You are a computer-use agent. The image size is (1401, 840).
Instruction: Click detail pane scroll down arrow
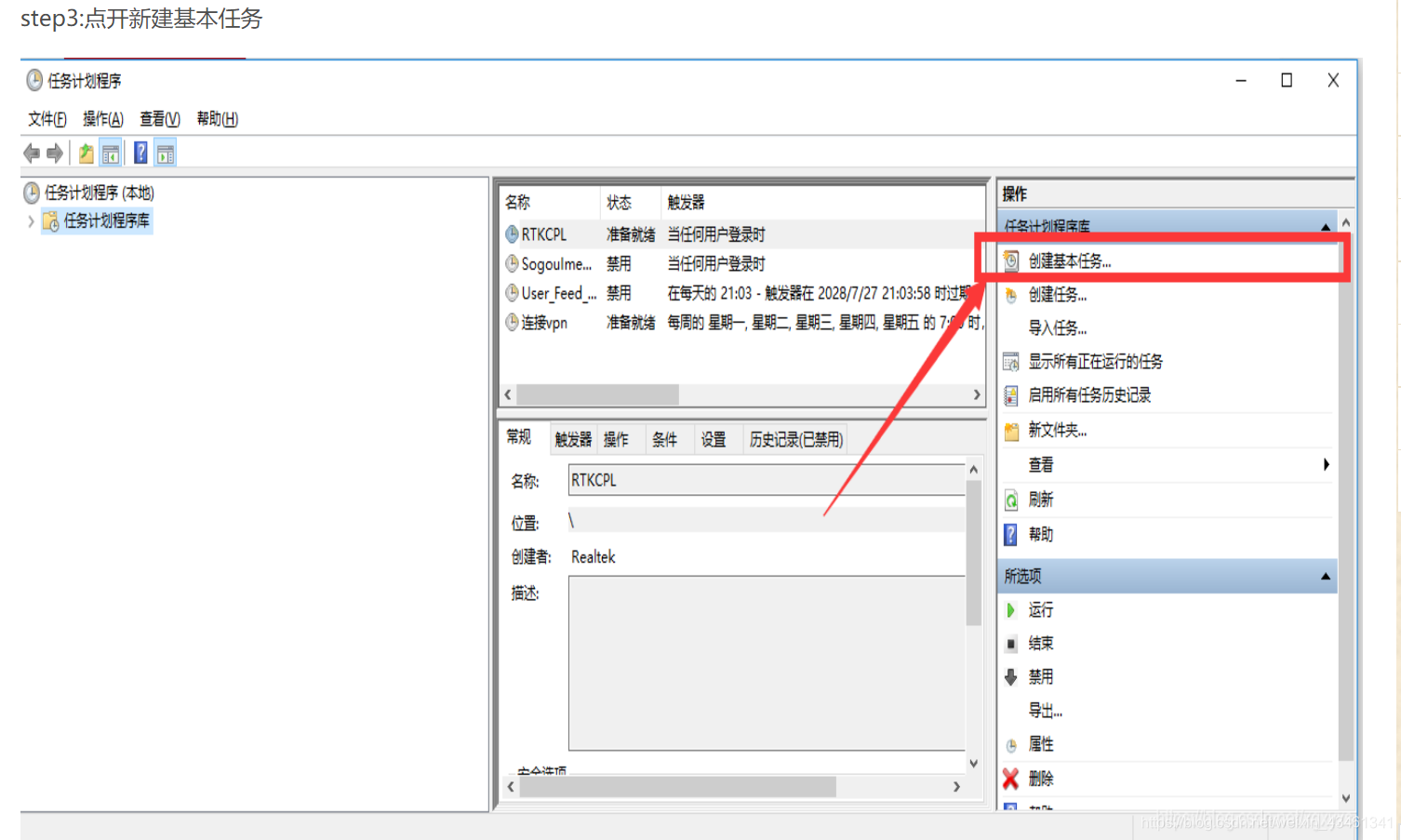click(973, 763)
